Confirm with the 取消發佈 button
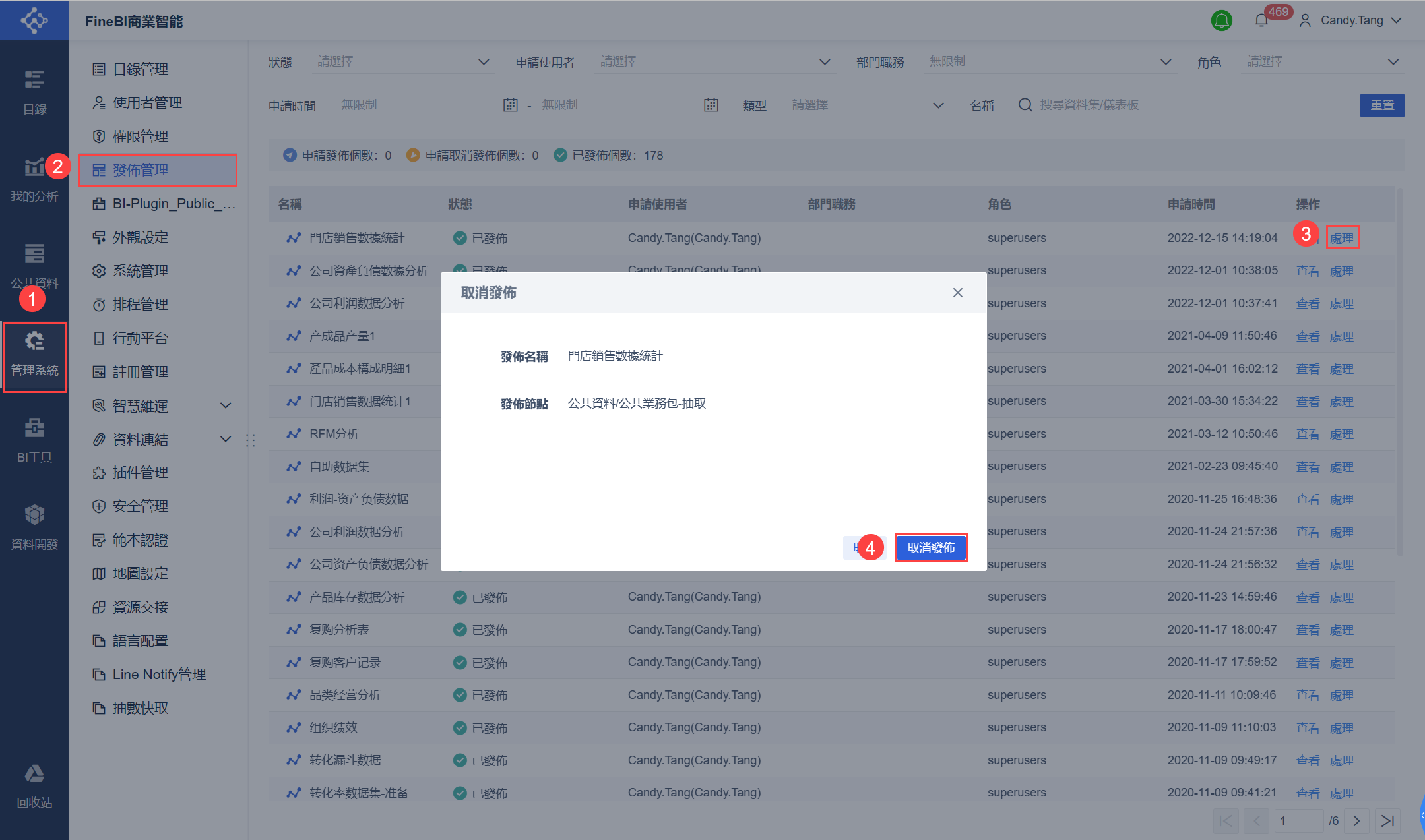1425x840 pixels. coord(930,548)
